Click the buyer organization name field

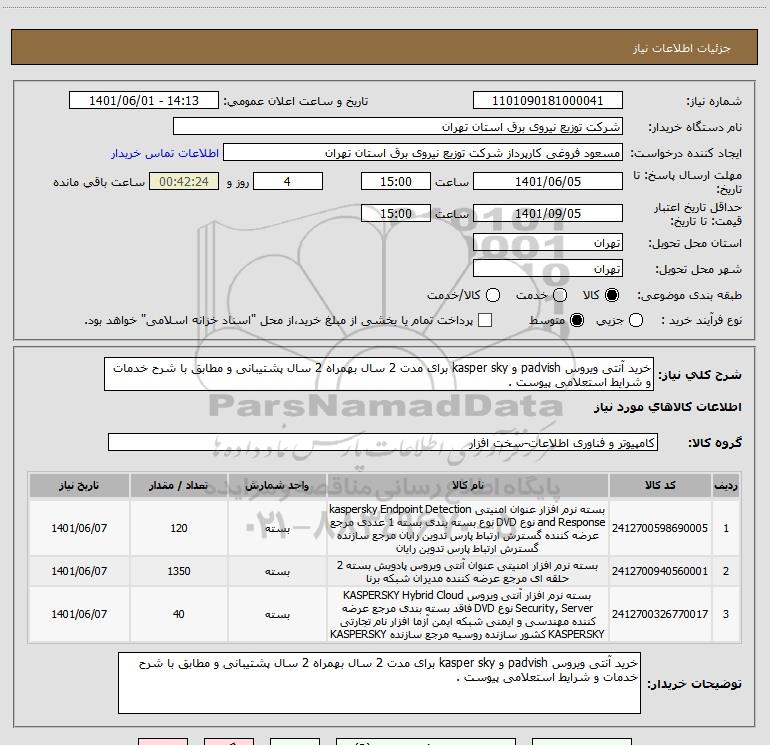[398, 127]
